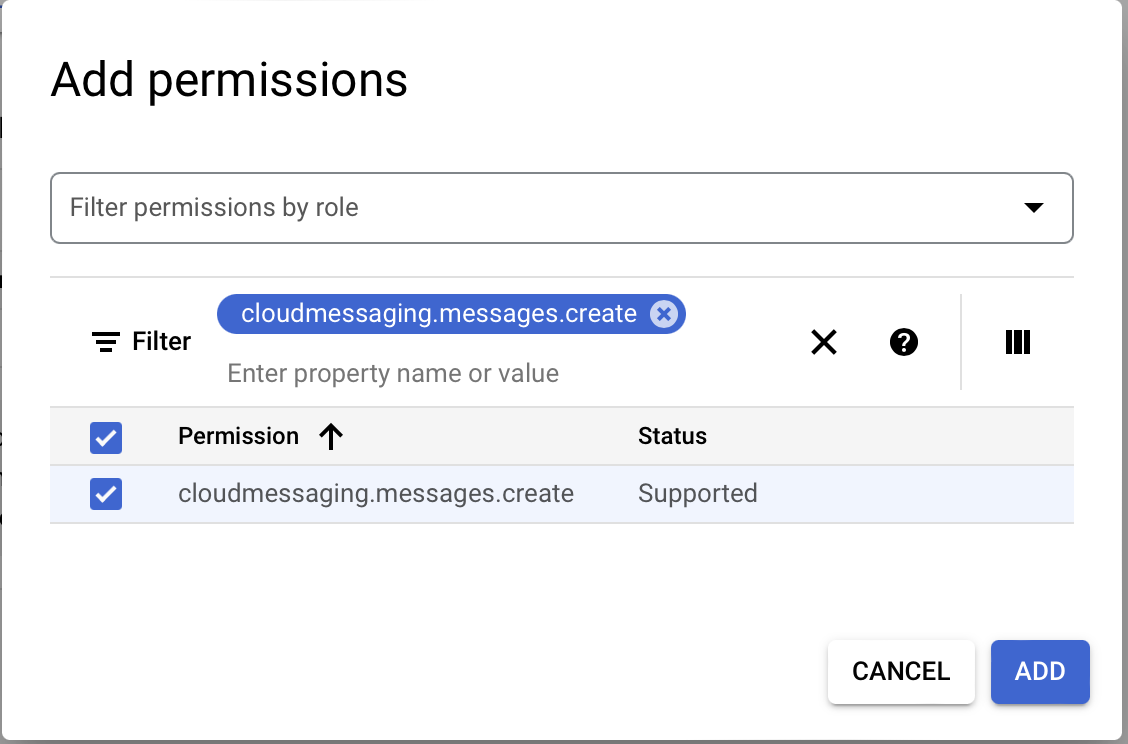Open column display options icon
1128x744 pixels.
pyautogui.click(x=1018, y=342)
